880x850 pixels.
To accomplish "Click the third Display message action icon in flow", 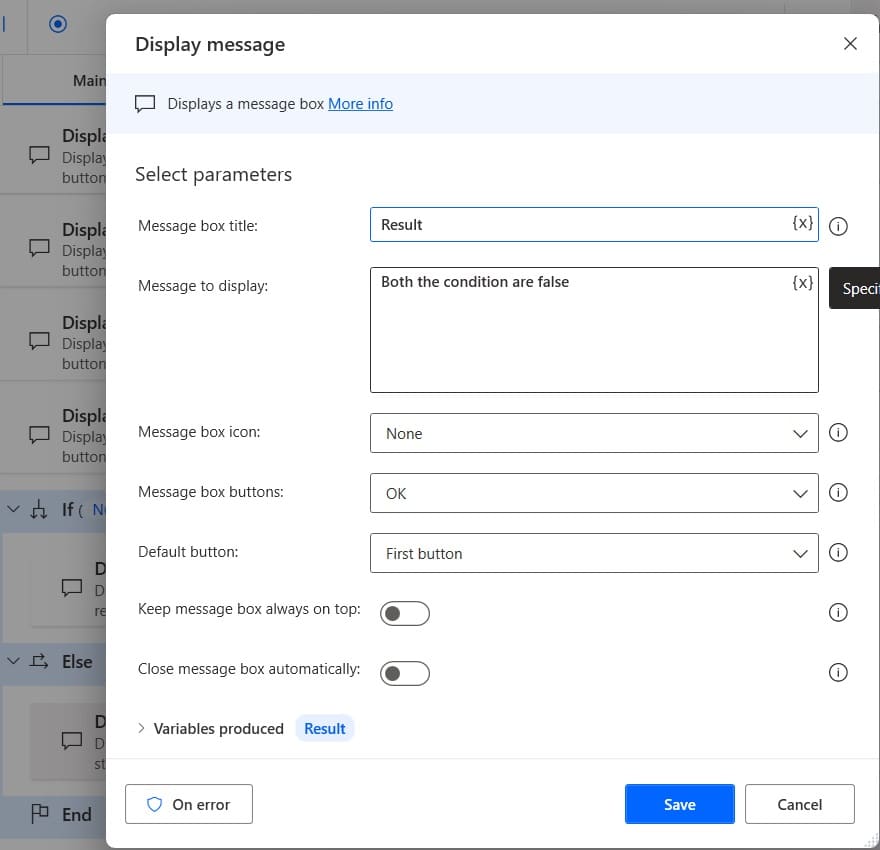I will 39,341.
